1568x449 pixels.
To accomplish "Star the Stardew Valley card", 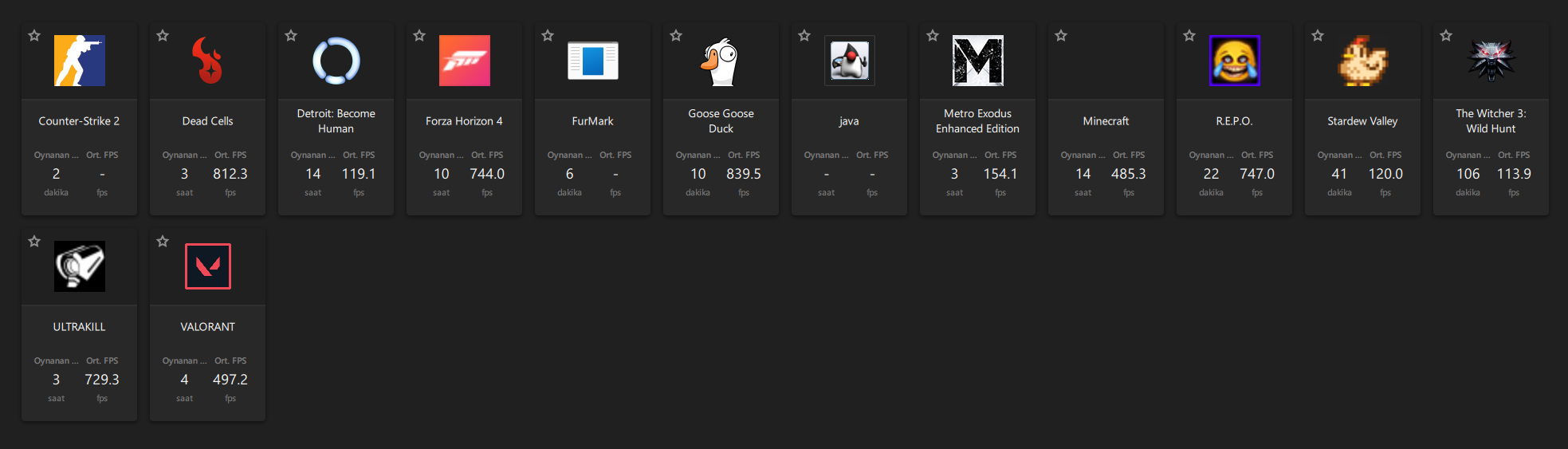I will [1318, 35].
